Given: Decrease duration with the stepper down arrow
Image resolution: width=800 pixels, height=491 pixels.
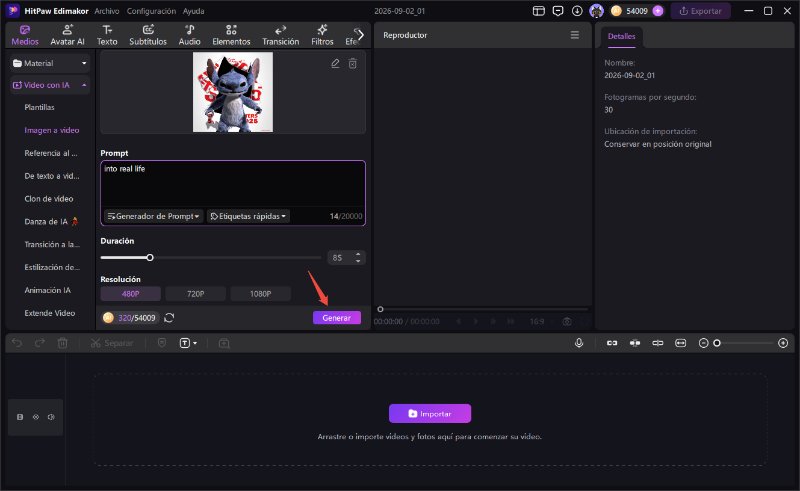Looking at the screenshot, I should [358, 261].
